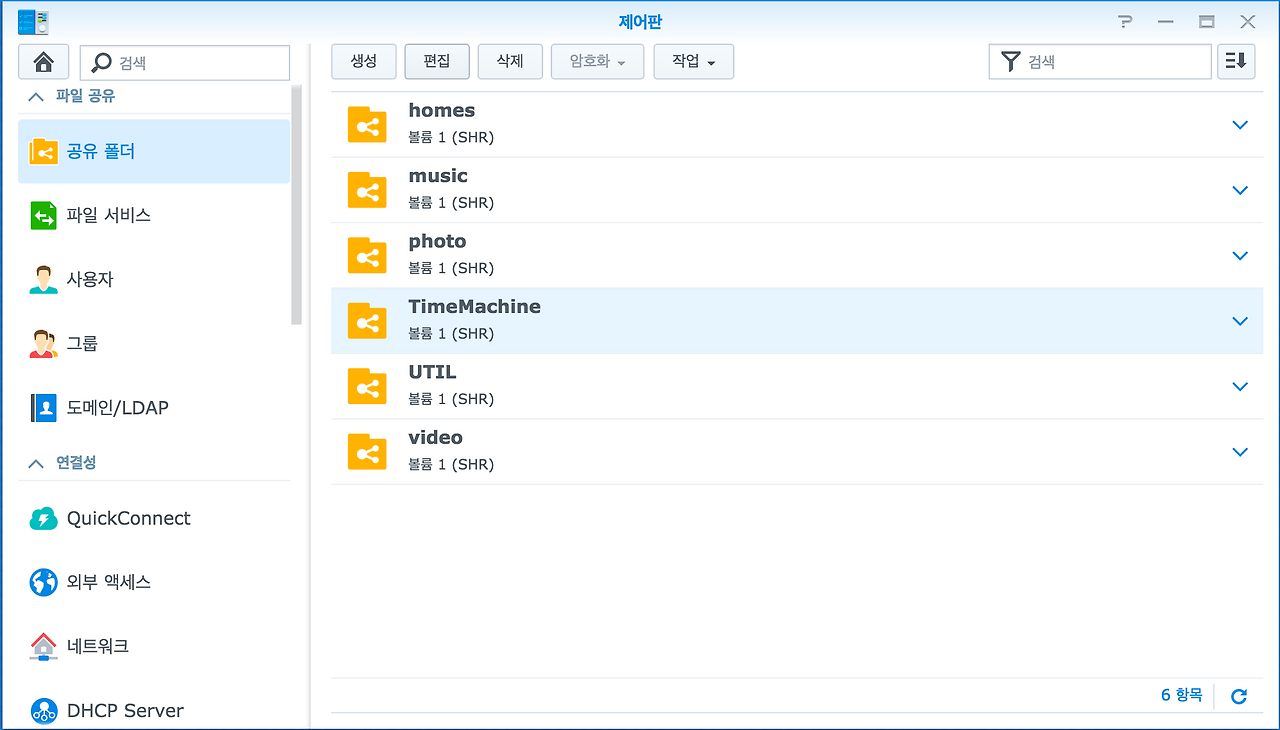1280x730 pixels.
Task: Click the sort order icon near search
Action: (1236, 61)
